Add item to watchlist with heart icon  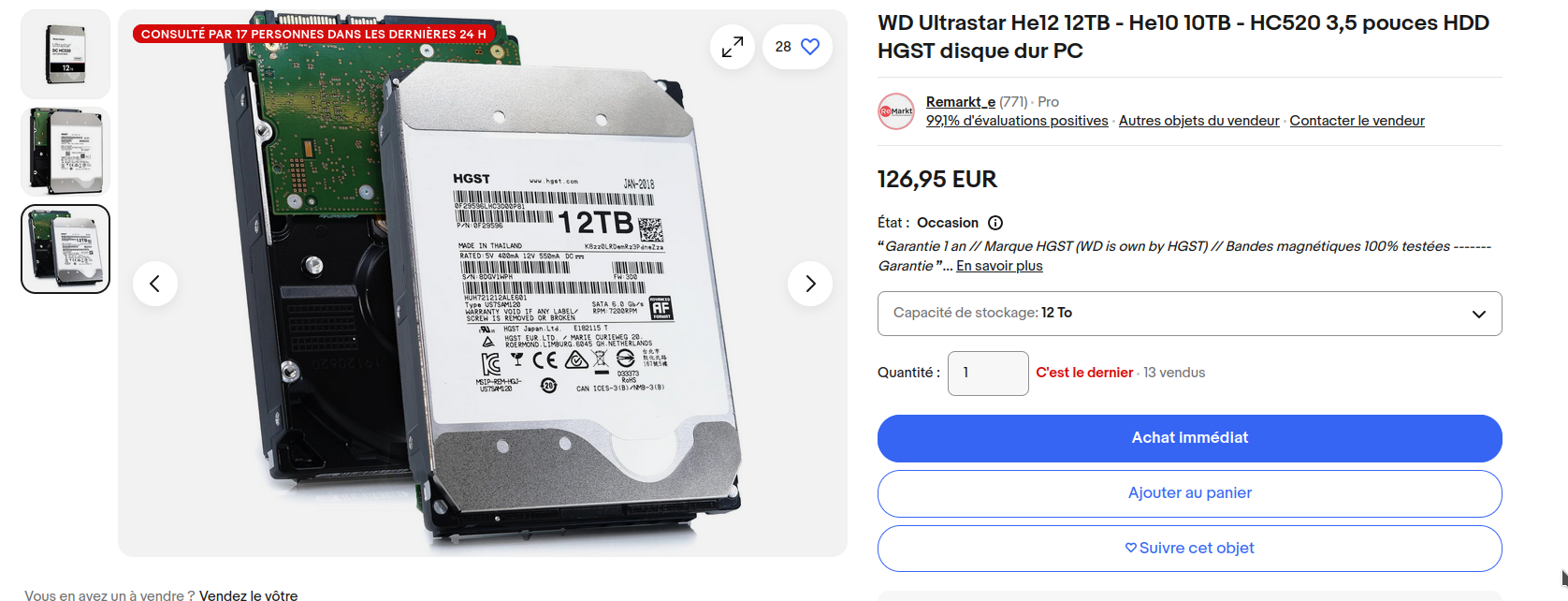click(x=797, y=47)
